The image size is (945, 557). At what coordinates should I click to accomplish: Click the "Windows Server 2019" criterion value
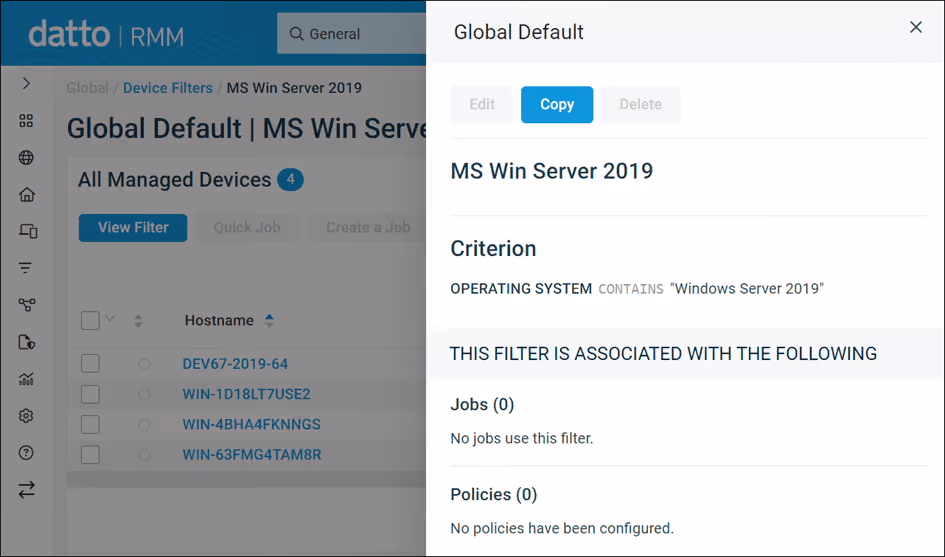click(747, 289)
